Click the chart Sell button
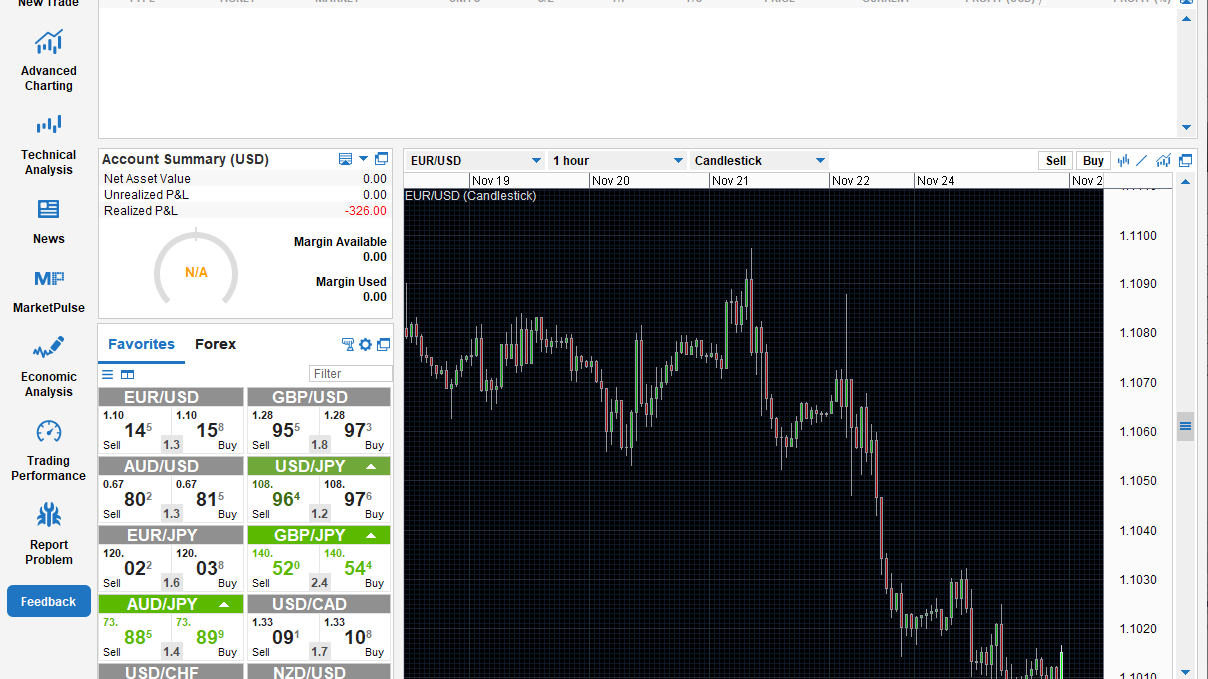This screenshot has height=679, width=1208. [1056, 160]
